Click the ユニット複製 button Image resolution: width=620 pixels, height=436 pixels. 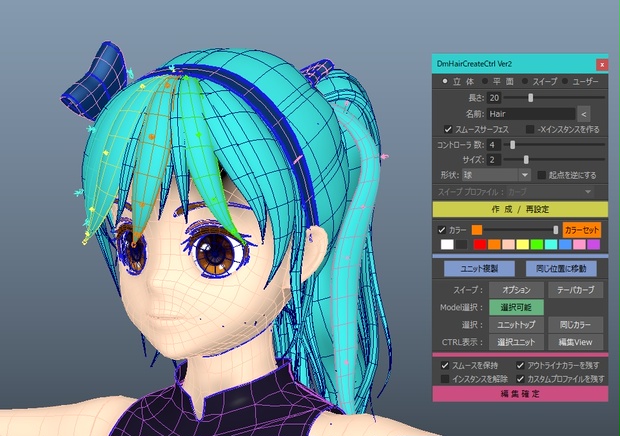479,268
